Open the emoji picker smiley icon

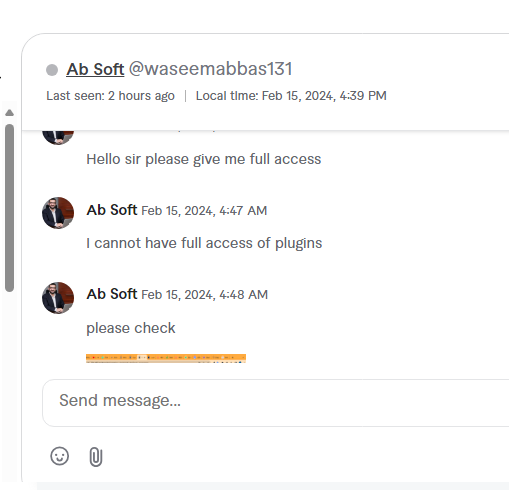coord(60,456)
